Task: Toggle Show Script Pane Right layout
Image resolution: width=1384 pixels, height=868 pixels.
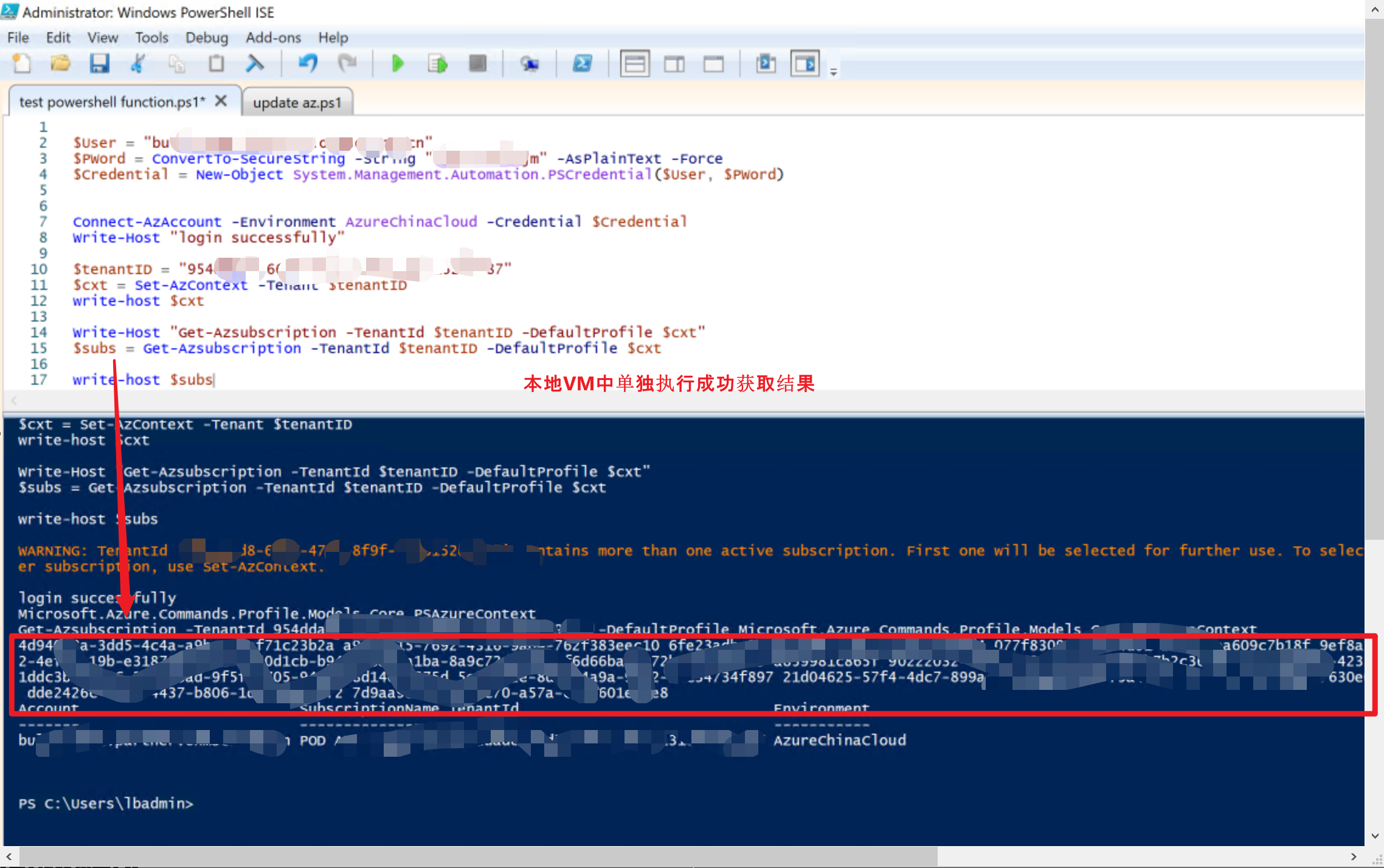Action: pos(674,63)
